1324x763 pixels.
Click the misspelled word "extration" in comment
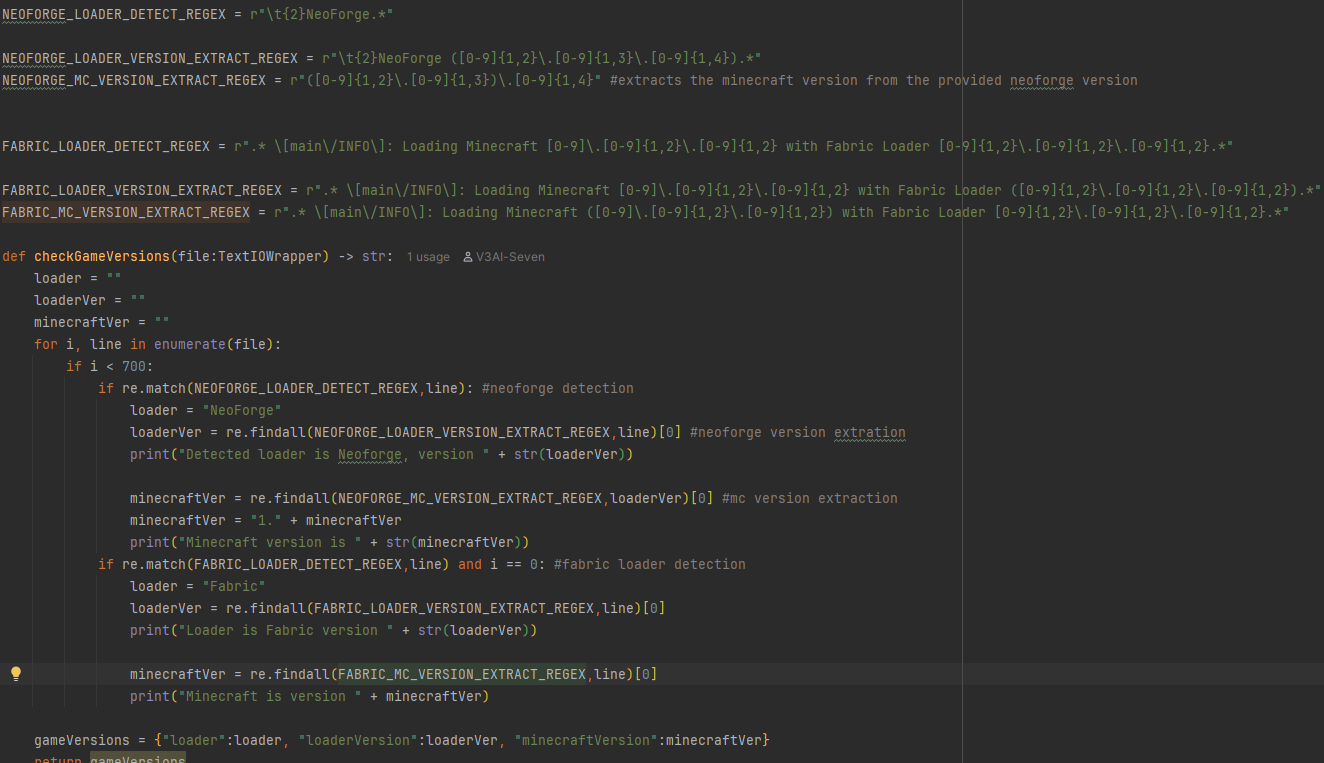(x=869, y=432)
